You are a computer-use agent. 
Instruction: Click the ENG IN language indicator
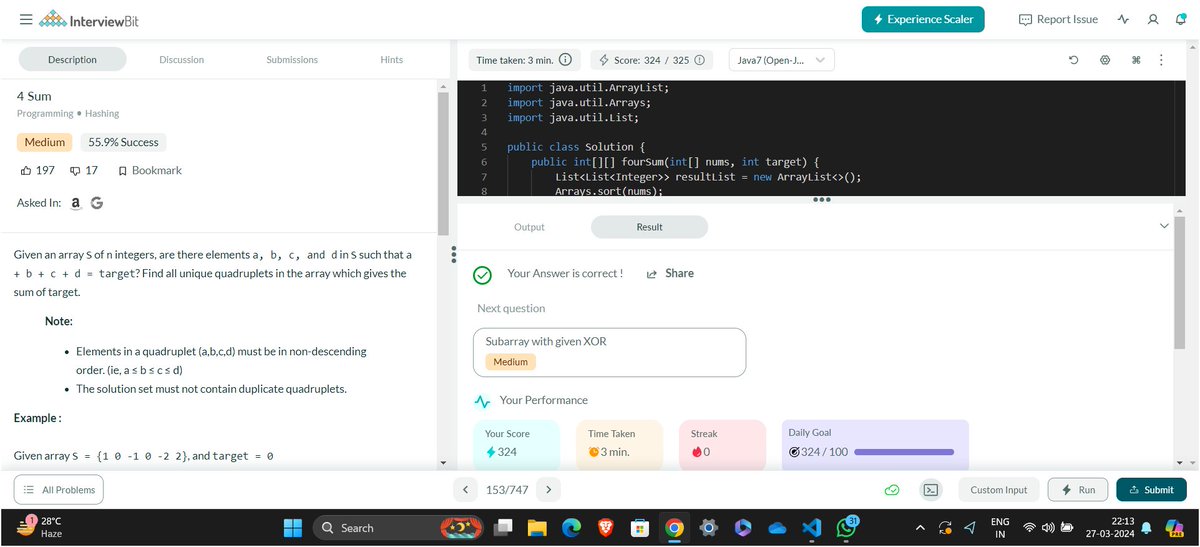pyautogui.click(x=1000, y=528)
